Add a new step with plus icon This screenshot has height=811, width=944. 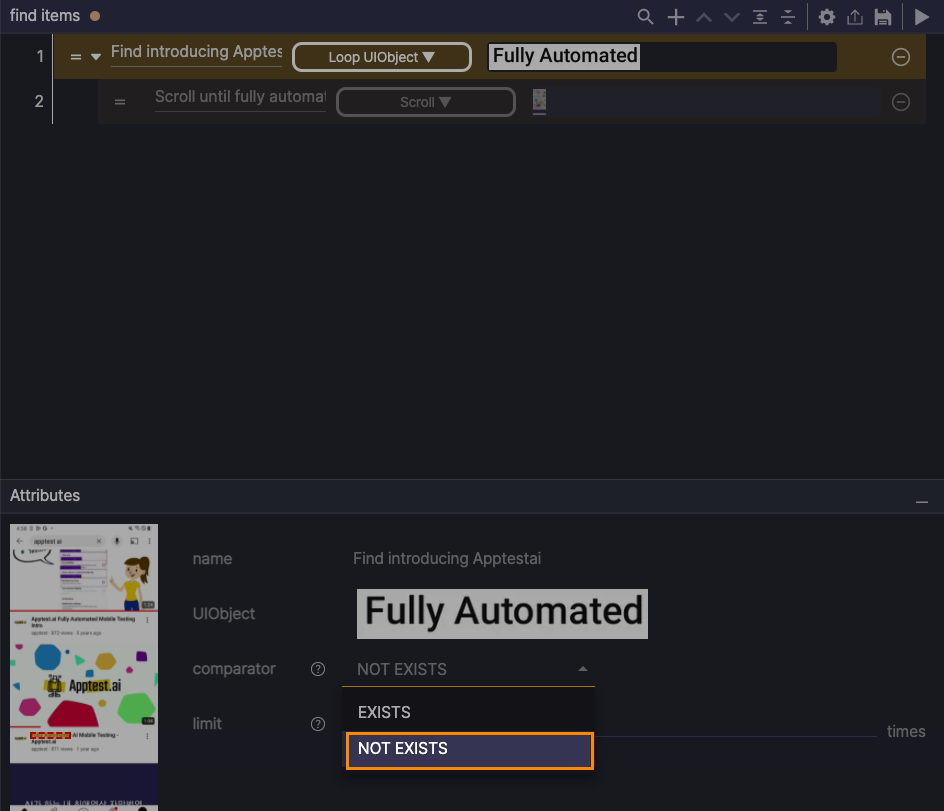click(x=676, y=17)
